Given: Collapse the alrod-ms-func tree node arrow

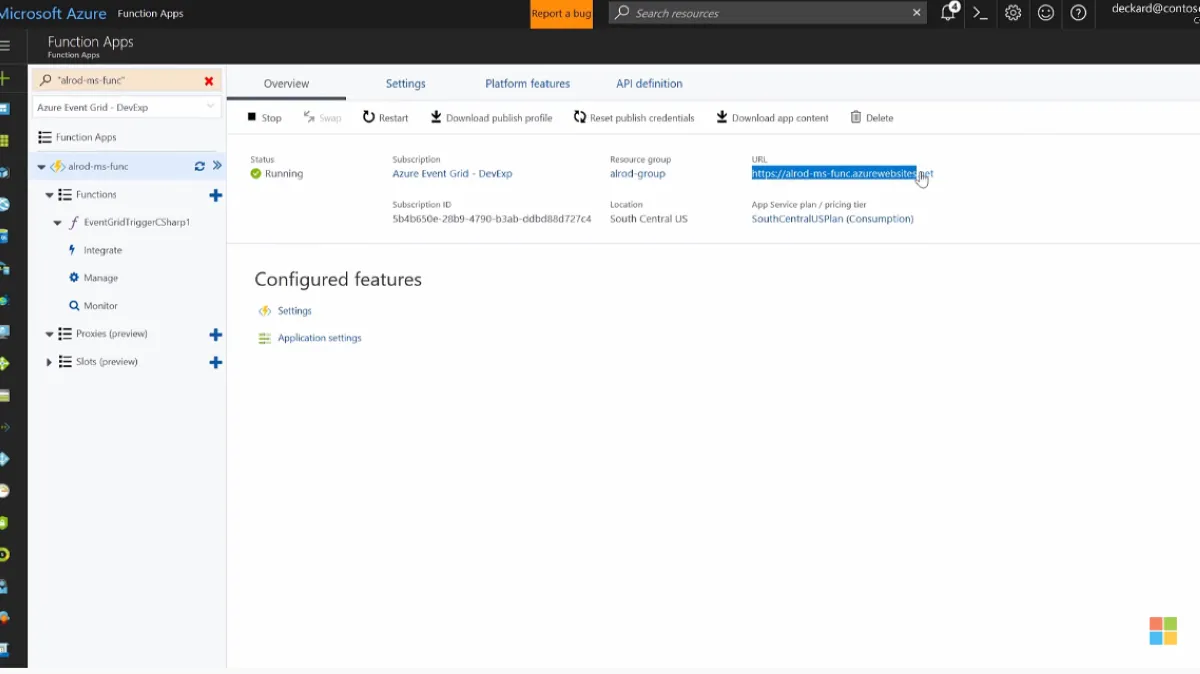Looking at the screenshot, I should click(41, 167).
